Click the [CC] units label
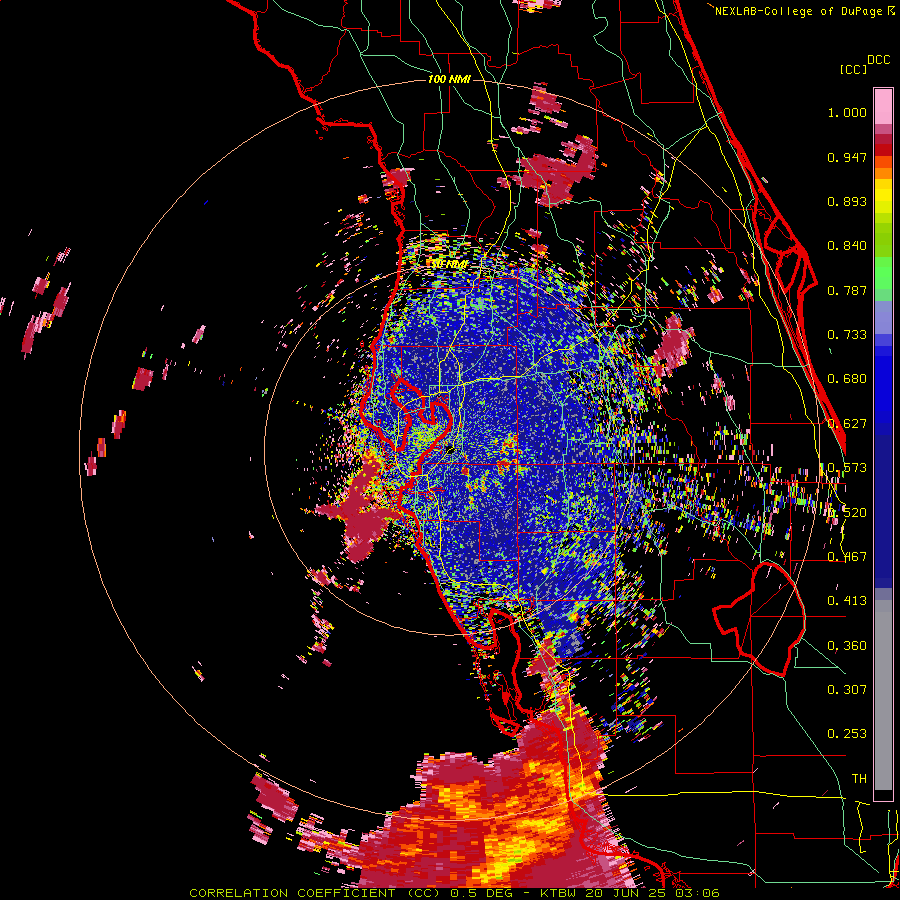 (x=853, y=69)
